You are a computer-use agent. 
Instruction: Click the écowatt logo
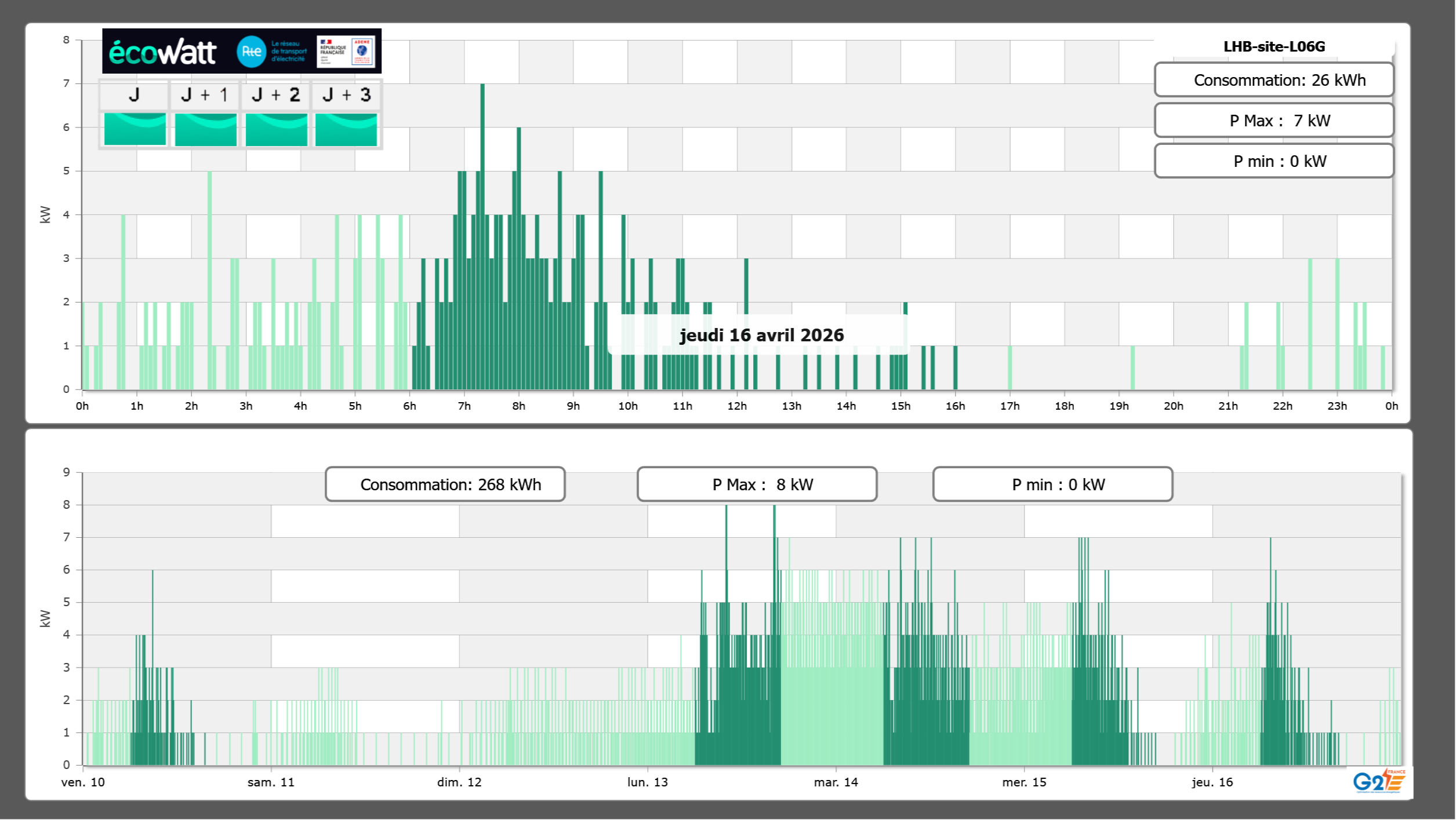163,52
